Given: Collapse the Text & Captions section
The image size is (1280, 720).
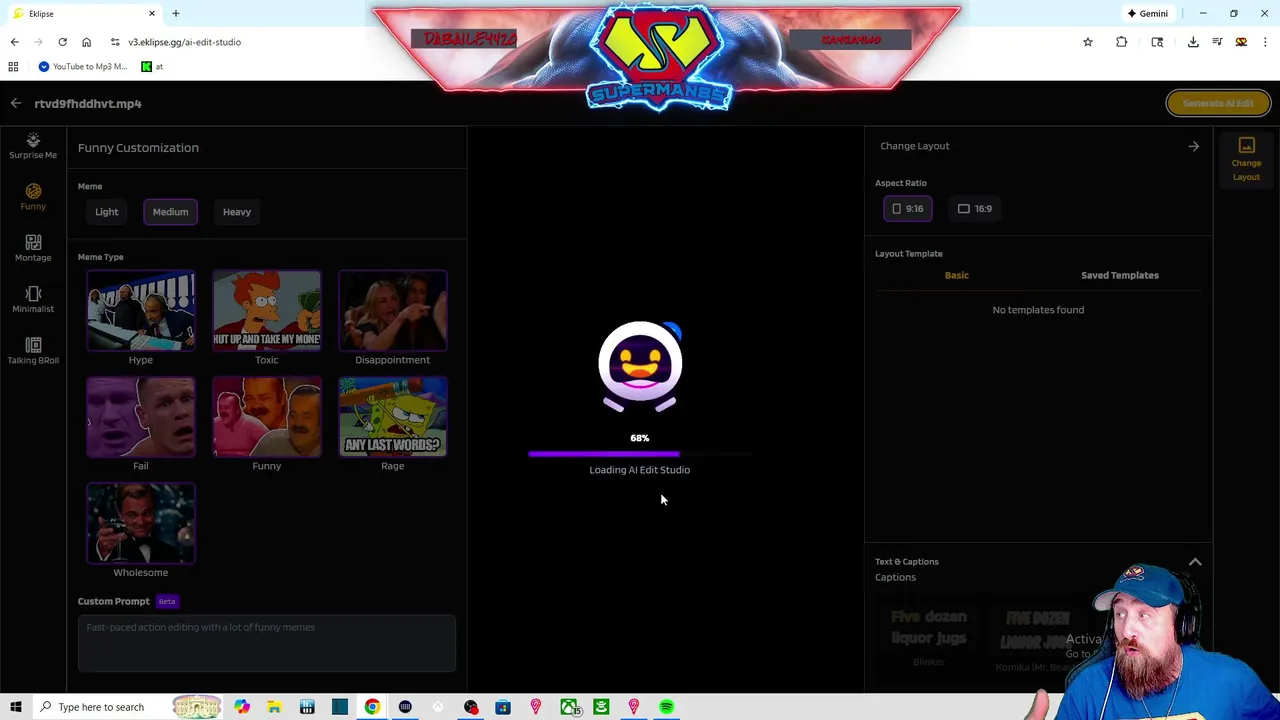Looking at the screenshot, I should point(1195,562).
